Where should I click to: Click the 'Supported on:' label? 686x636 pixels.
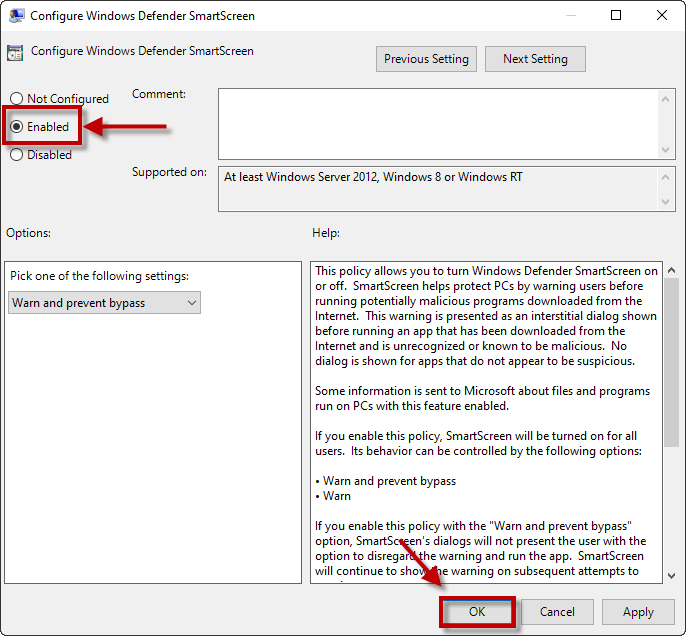point(169,172)
